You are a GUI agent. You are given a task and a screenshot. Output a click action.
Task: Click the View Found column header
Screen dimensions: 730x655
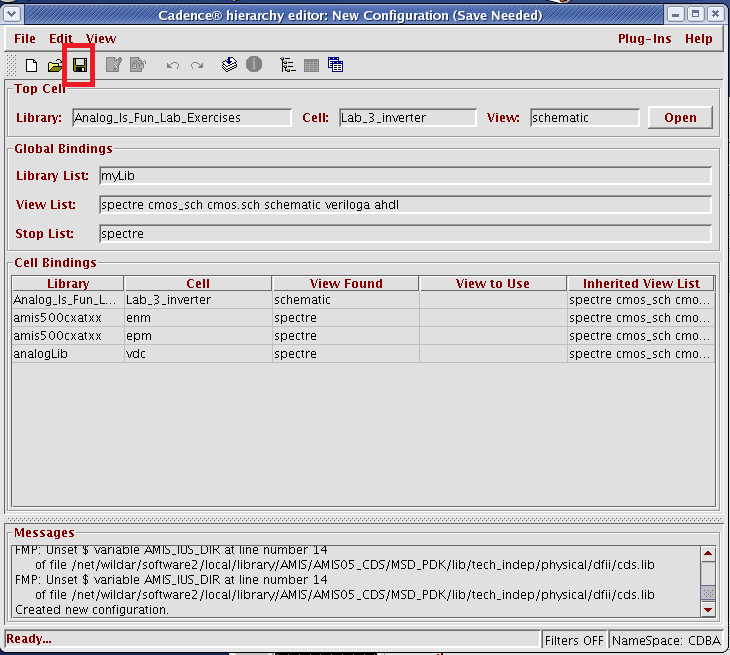click(x=346, y=284)
